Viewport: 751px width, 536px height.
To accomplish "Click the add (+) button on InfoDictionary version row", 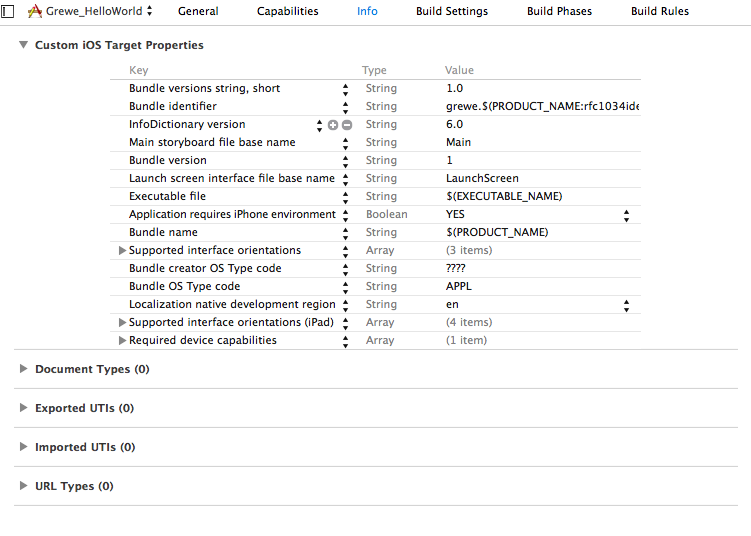I will 333,125.
